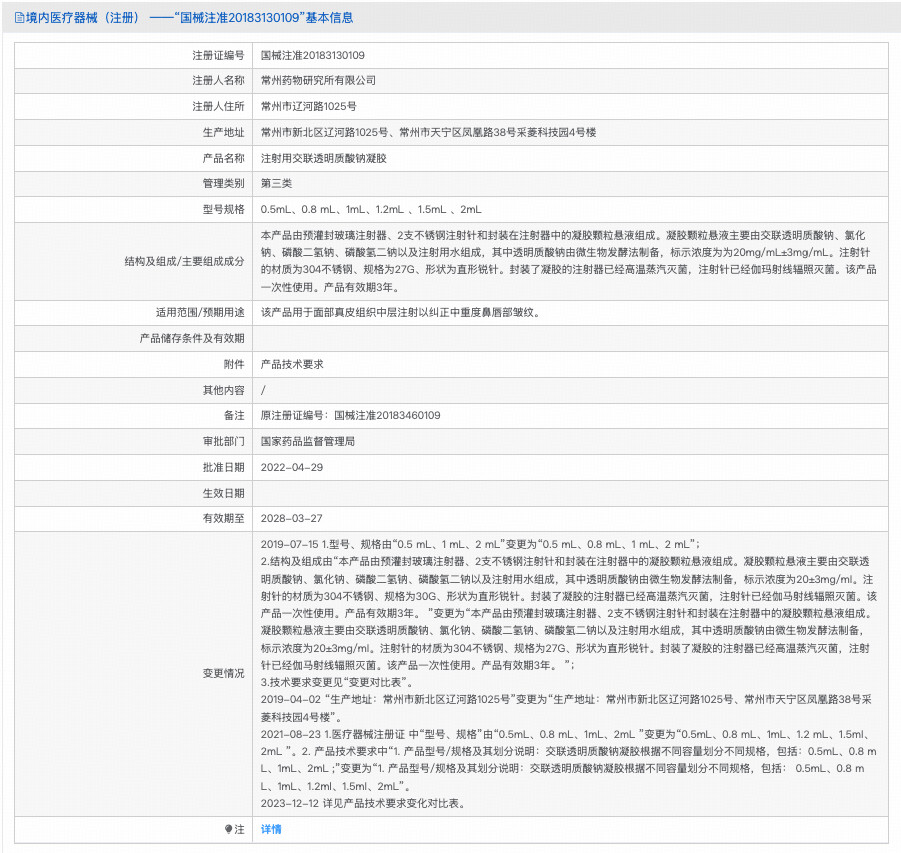The width and height of the screenshot is (901, 853).
Task: Select the product name 注射用交联透明质酸钠凝胶
Action: (323, 158)
